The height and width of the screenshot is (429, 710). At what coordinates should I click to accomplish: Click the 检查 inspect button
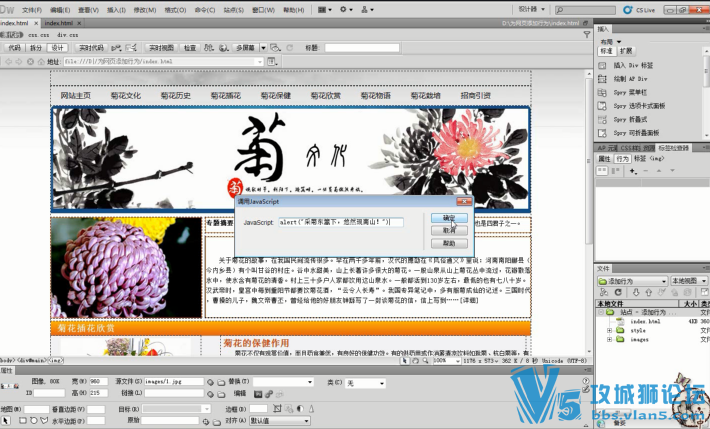(190, 48)
